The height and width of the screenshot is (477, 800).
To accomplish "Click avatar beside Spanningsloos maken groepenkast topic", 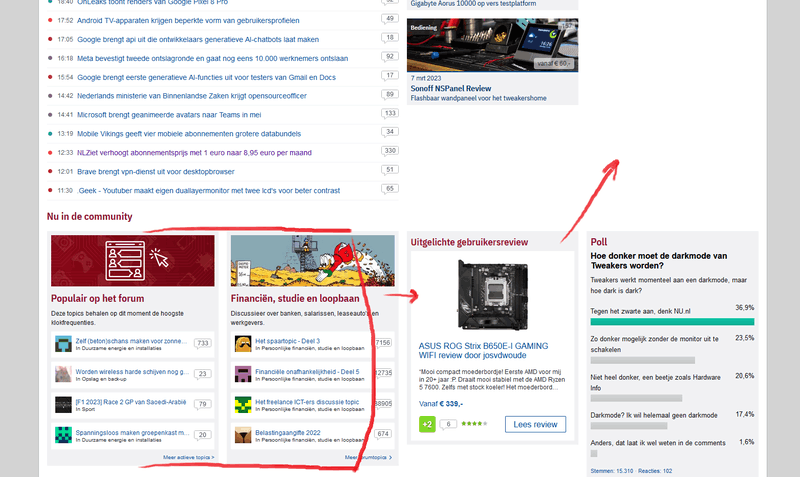I will (x=63, y=435).
